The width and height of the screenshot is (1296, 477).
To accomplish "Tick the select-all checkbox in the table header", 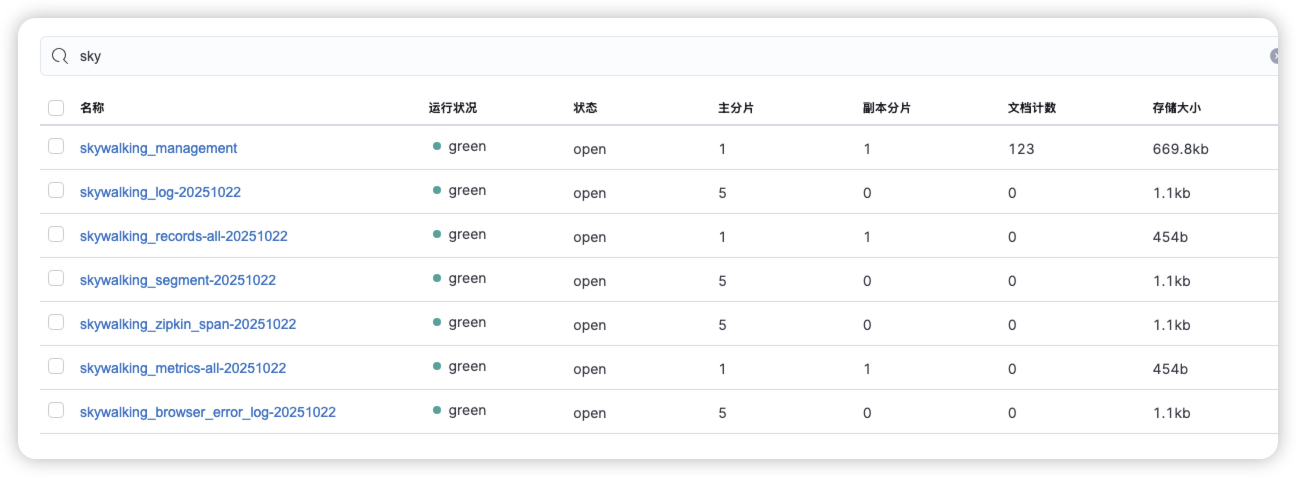I will pyautogui.click(x=56, y=108).
